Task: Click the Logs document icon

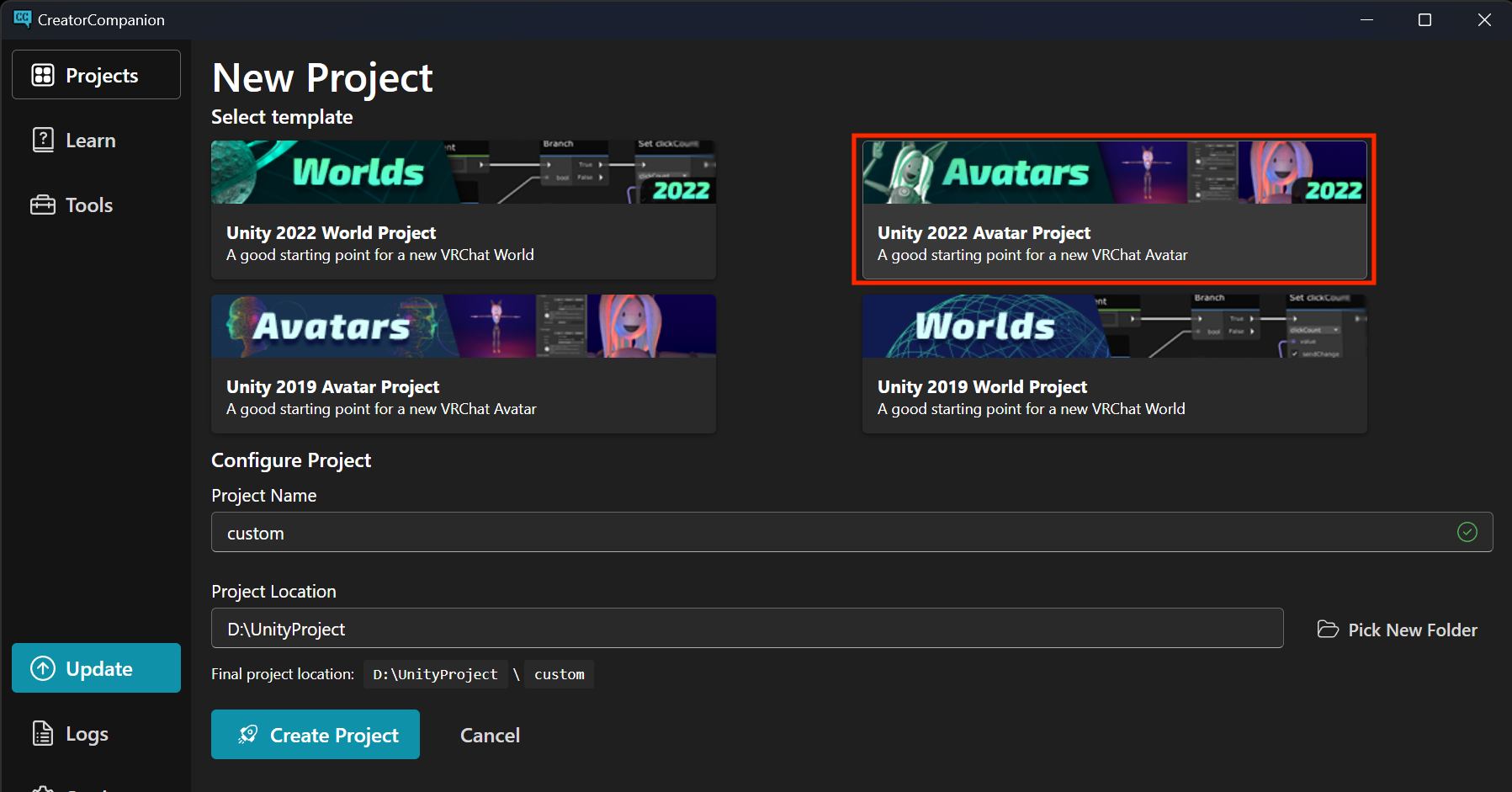Action: (43, 733)
